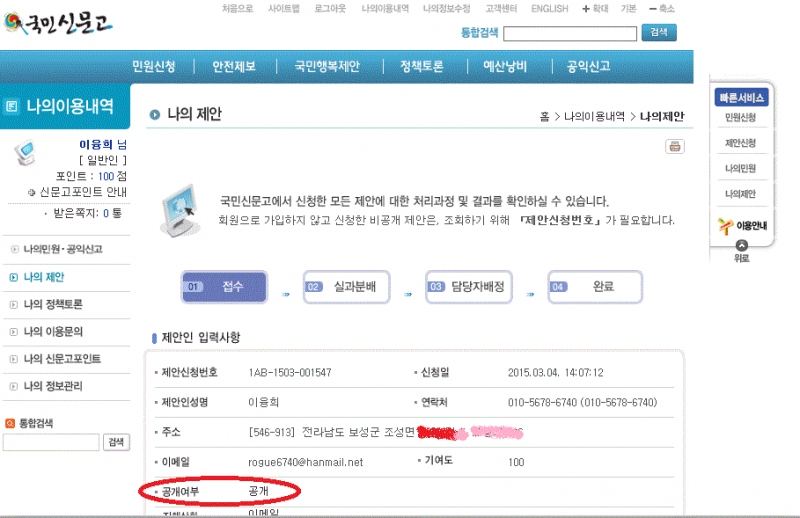Open 제안신청 in quick service panel
Image resolution: width=800 pixels, height=518 pixels.
[x=740, y=143]
